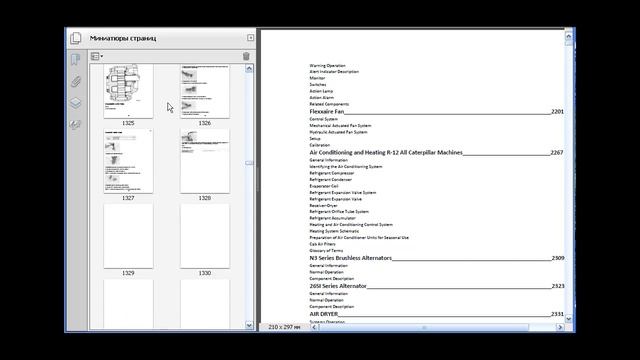Click the 'Refrigerant Accumulator' line
This screenshot has width=640, height=360.
333,218
